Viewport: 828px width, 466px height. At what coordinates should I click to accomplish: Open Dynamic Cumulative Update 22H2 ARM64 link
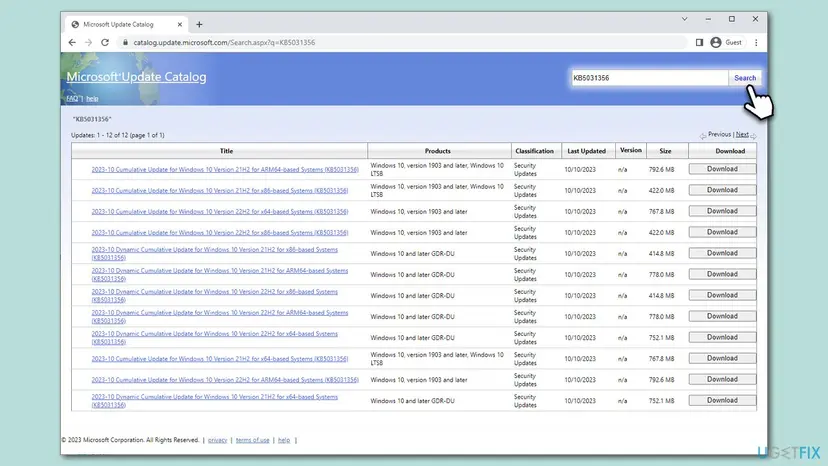(220, 317)
